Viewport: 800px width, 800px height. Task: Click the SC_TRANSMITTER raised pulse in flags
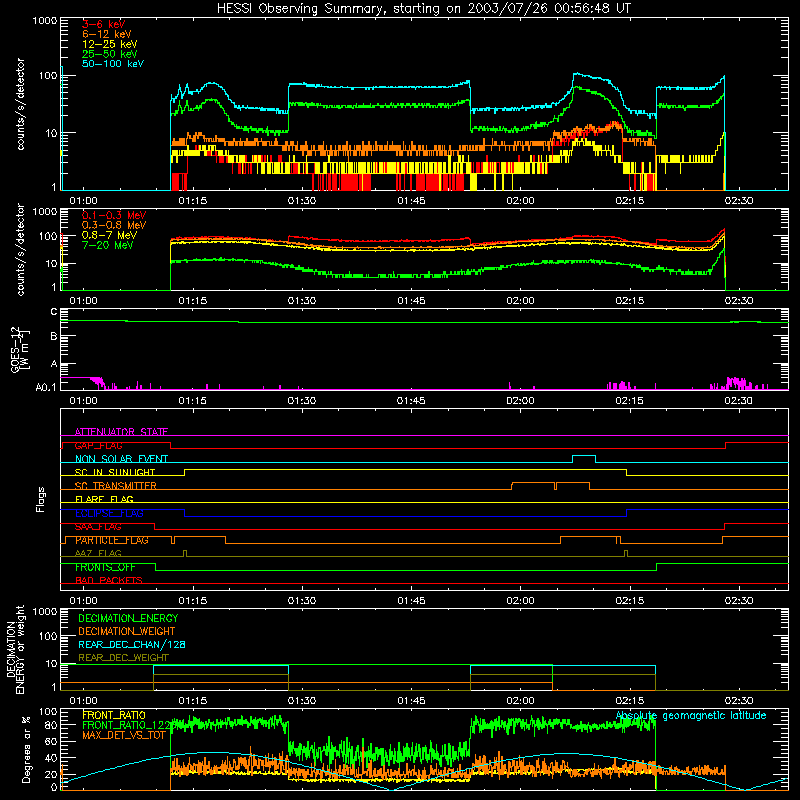coord(551,485)
